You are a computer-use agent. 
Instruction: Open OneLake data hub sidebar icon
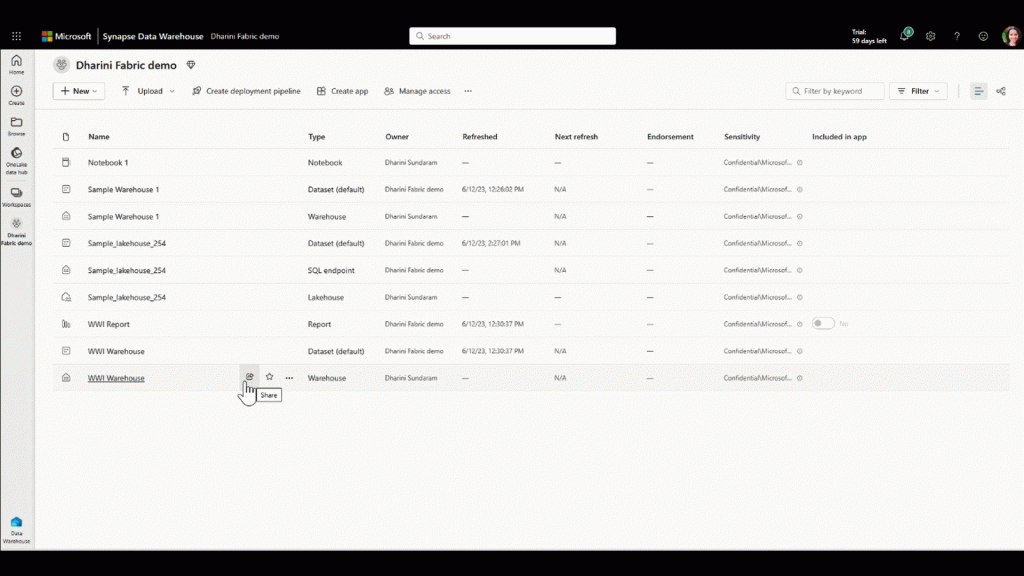16,161
